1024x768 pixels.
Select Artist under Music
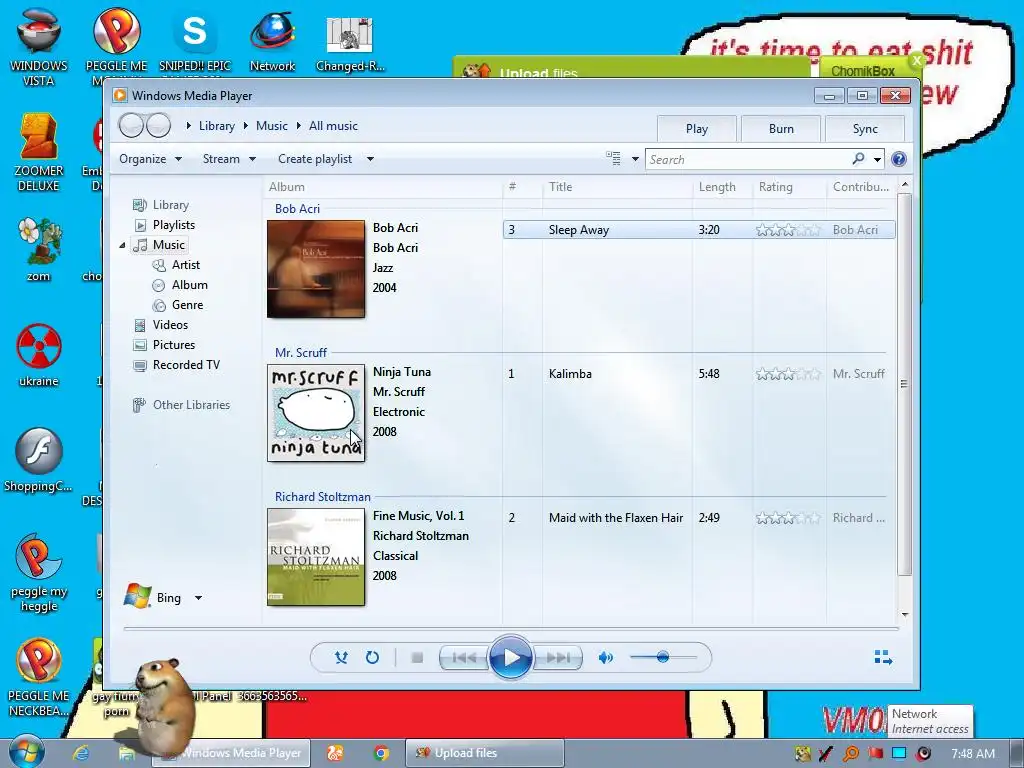click(185, 264)
